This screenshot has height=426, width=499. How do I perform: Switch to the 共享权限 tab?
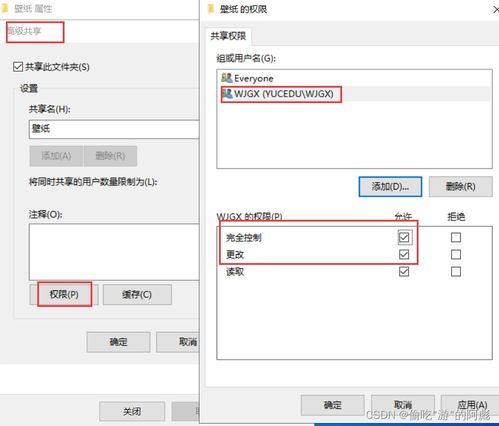tap(228, 36)
